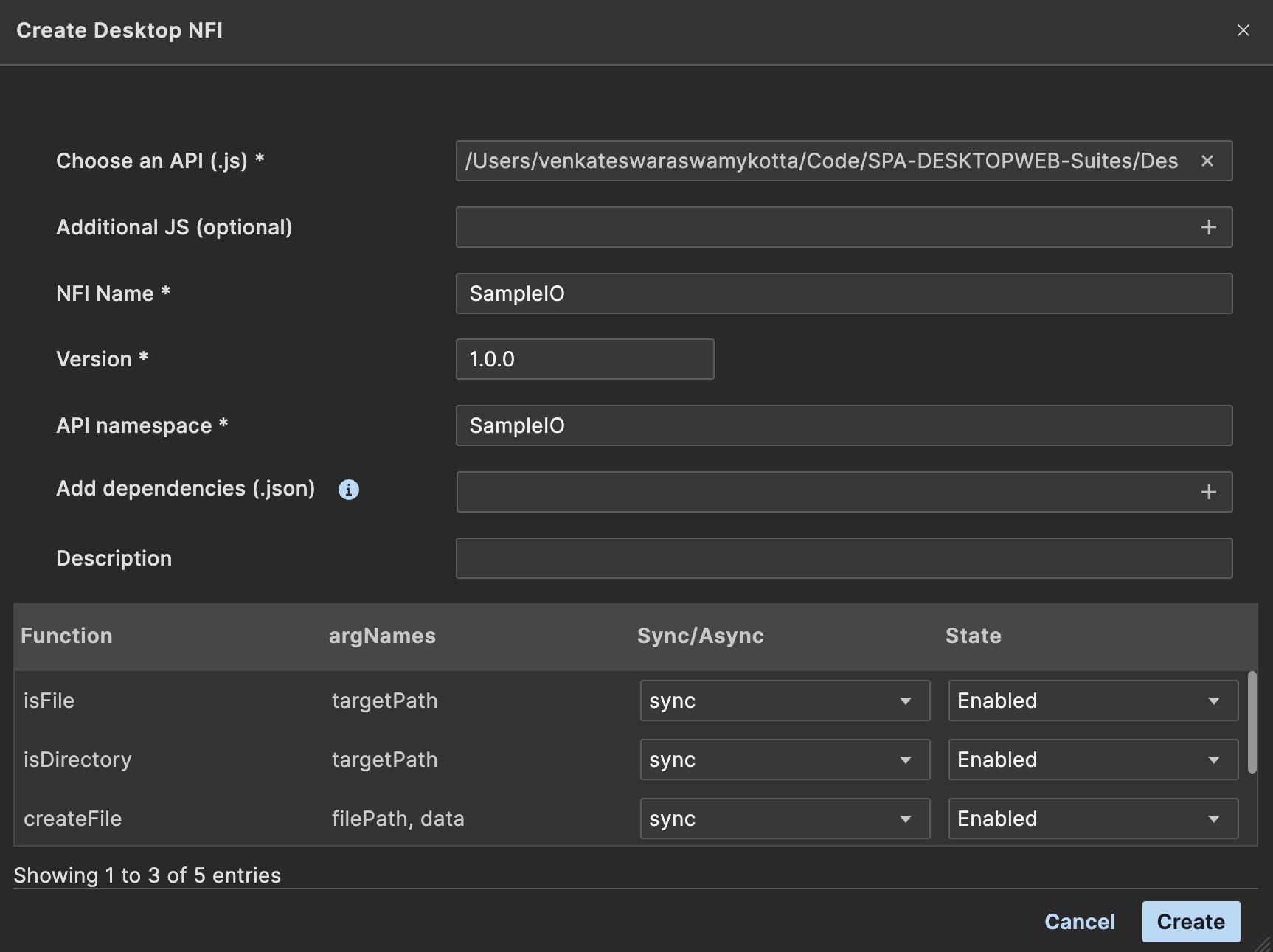Click the functions table vertical scrollbar
Viewport: 1273px width, 952px height.
1252,723
